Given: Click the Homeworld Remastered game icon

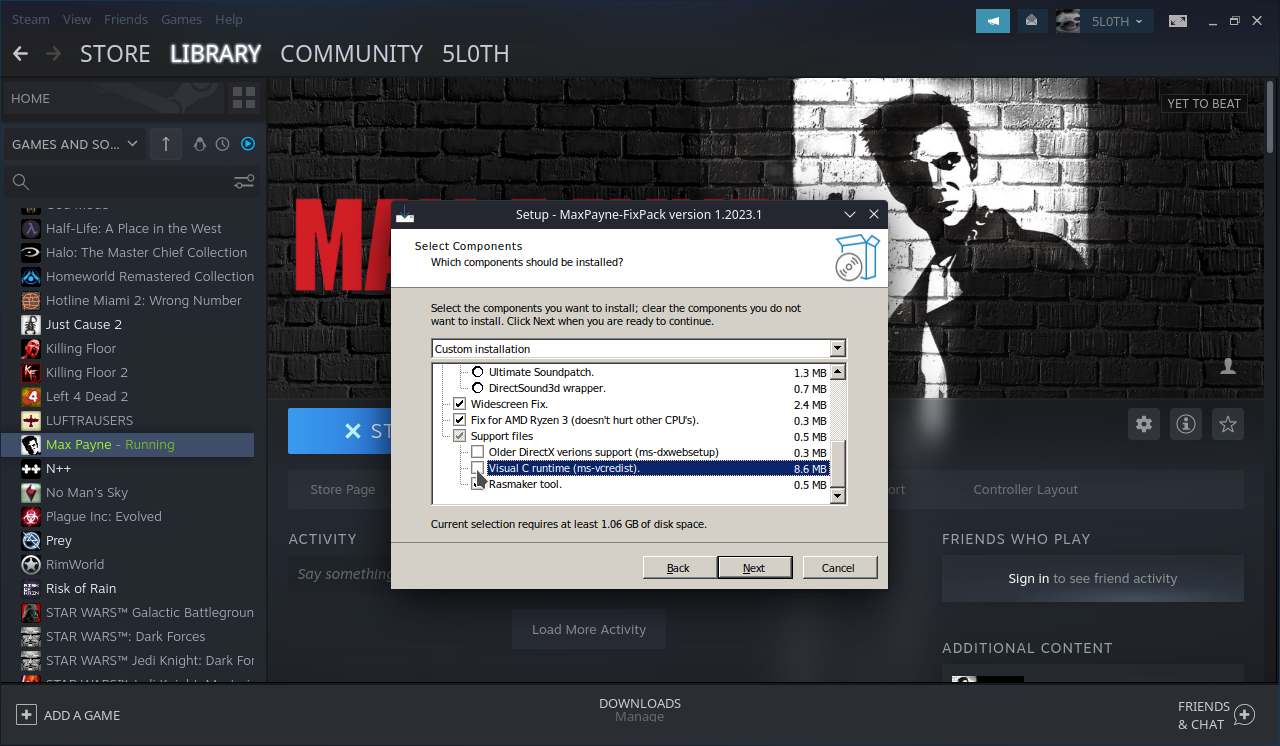Looking at the screenshot, I should point(30,277).
